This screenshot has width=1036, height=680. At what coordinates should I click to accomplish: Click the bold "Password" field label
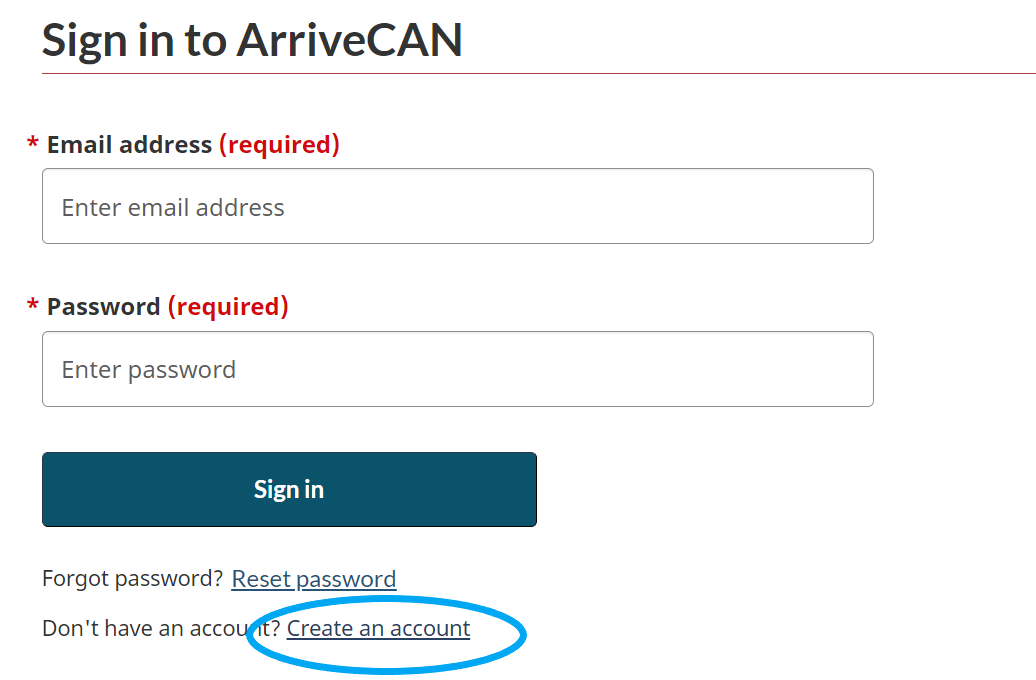pos(104,307)
